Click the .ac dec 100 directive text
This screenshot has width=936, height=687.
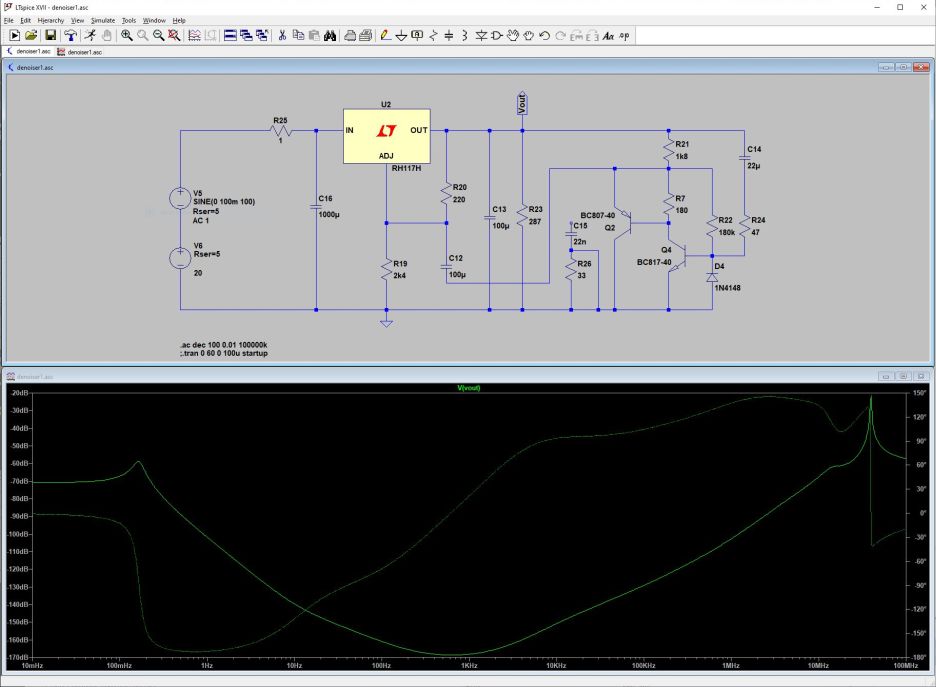coord(224,344)
